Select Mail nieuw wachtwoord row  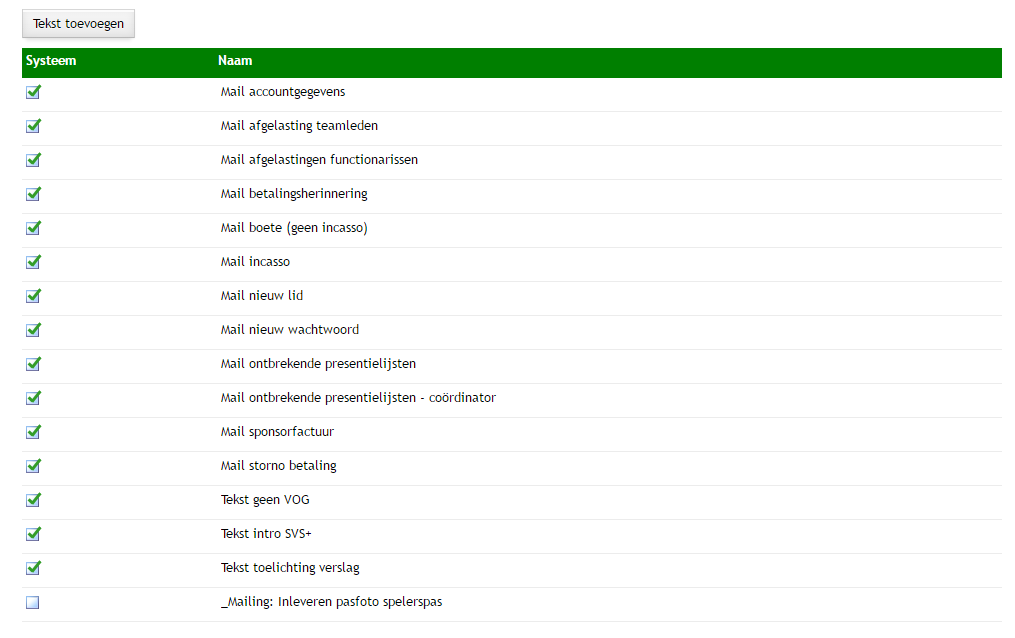[289, 330]
